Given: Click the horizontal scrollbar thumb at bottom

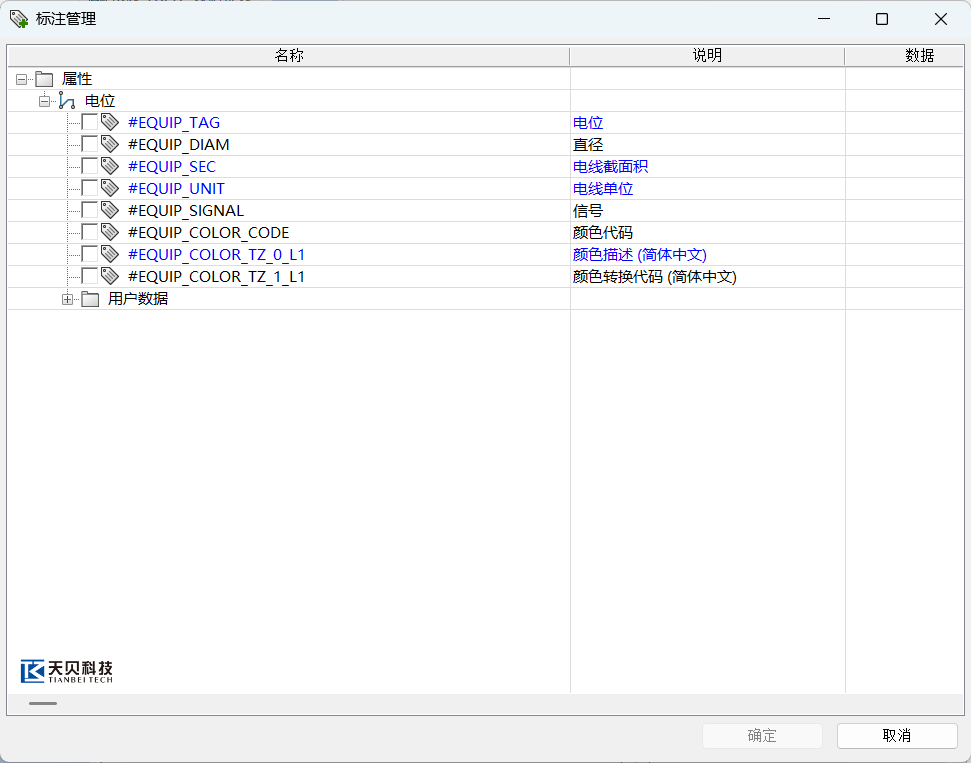Looking at the screenshot, I should pos(43,703).
